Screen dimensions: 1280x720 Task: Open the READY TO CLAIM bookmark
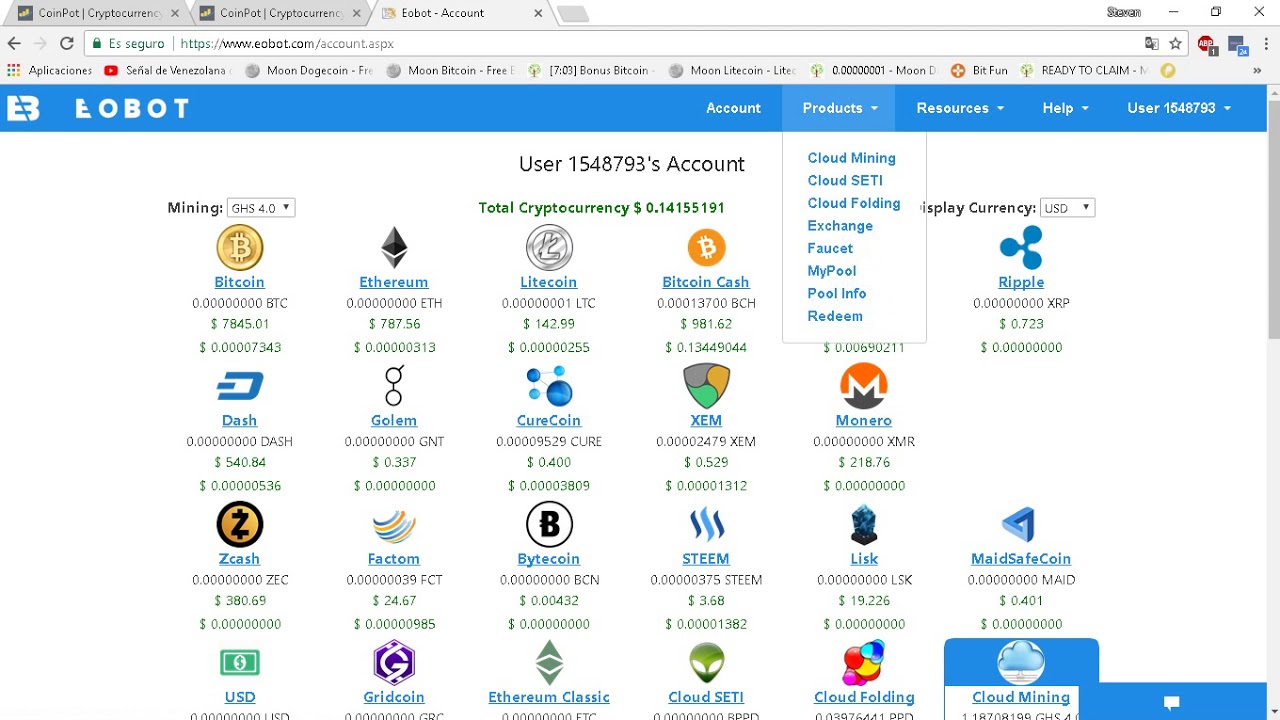(x=1085, y=71)
